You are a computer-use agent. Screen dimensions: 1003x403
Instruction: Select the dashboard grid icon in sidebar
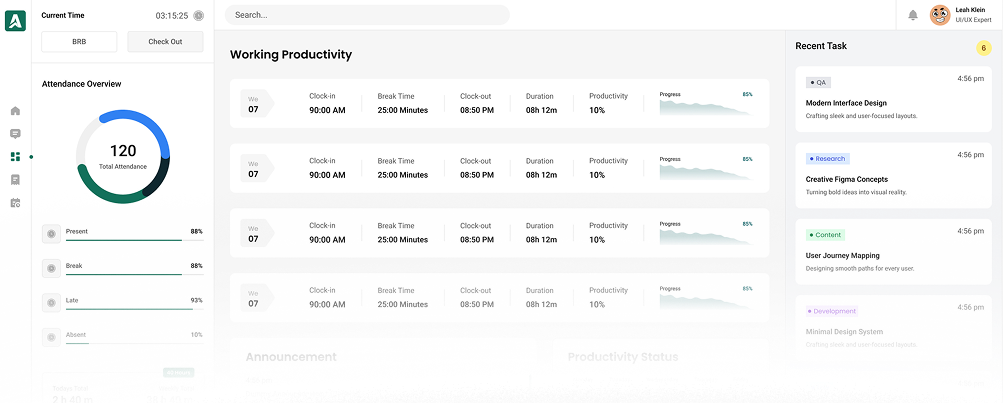(x=15, y=157)
